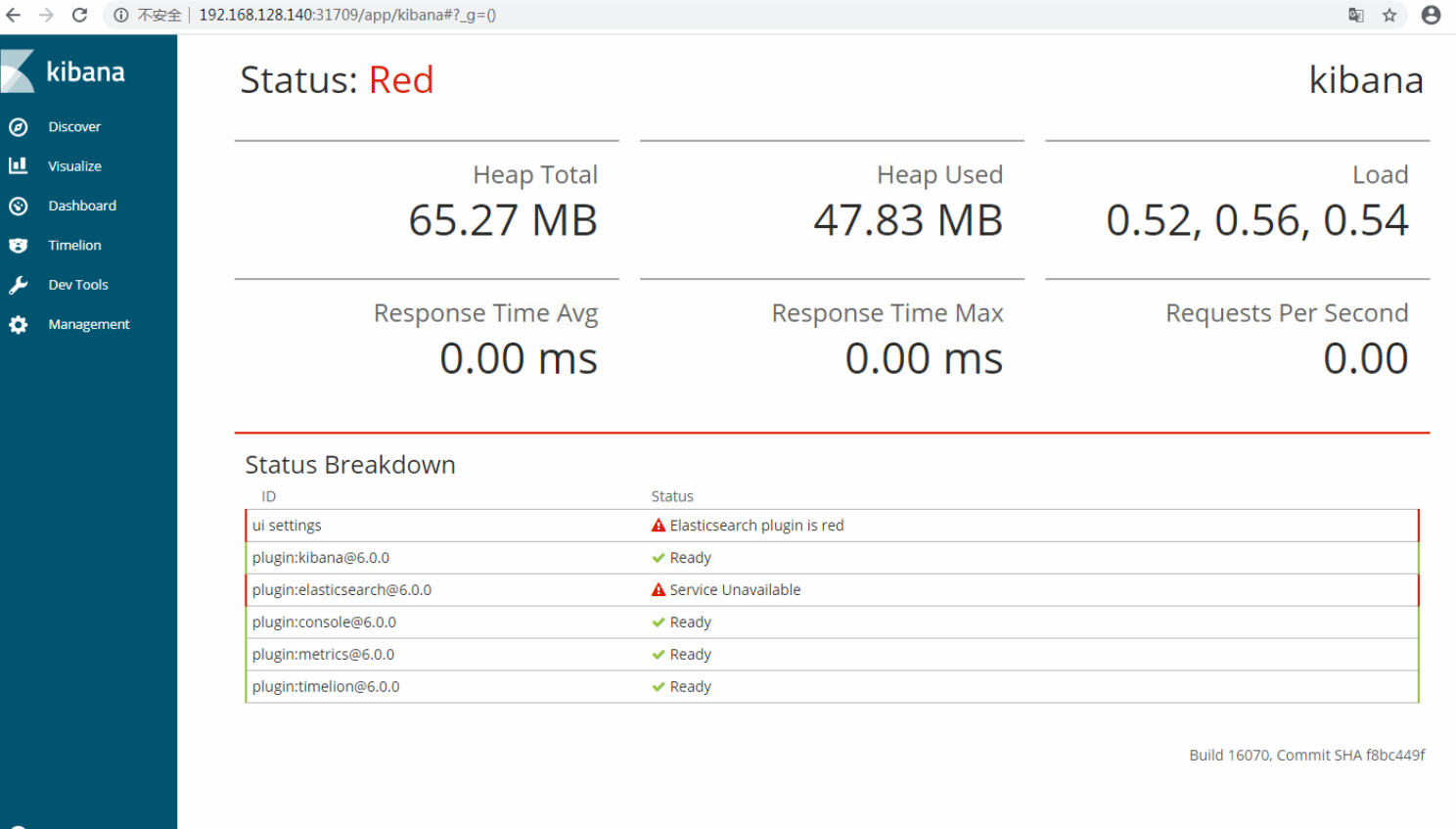Reload the page with refresh icon

coord(79,15)
